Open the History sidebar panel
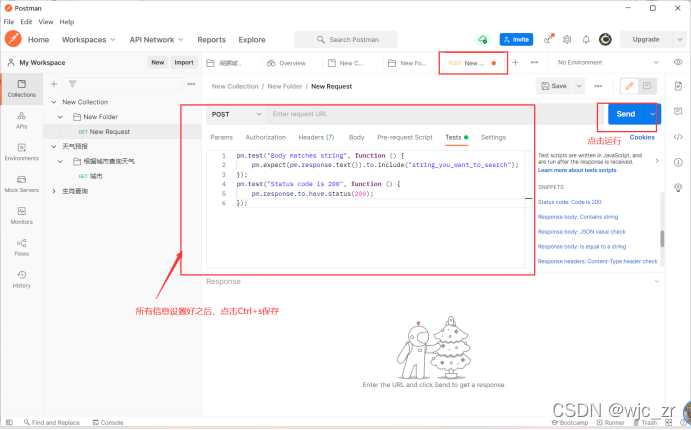 click(21, 279)
